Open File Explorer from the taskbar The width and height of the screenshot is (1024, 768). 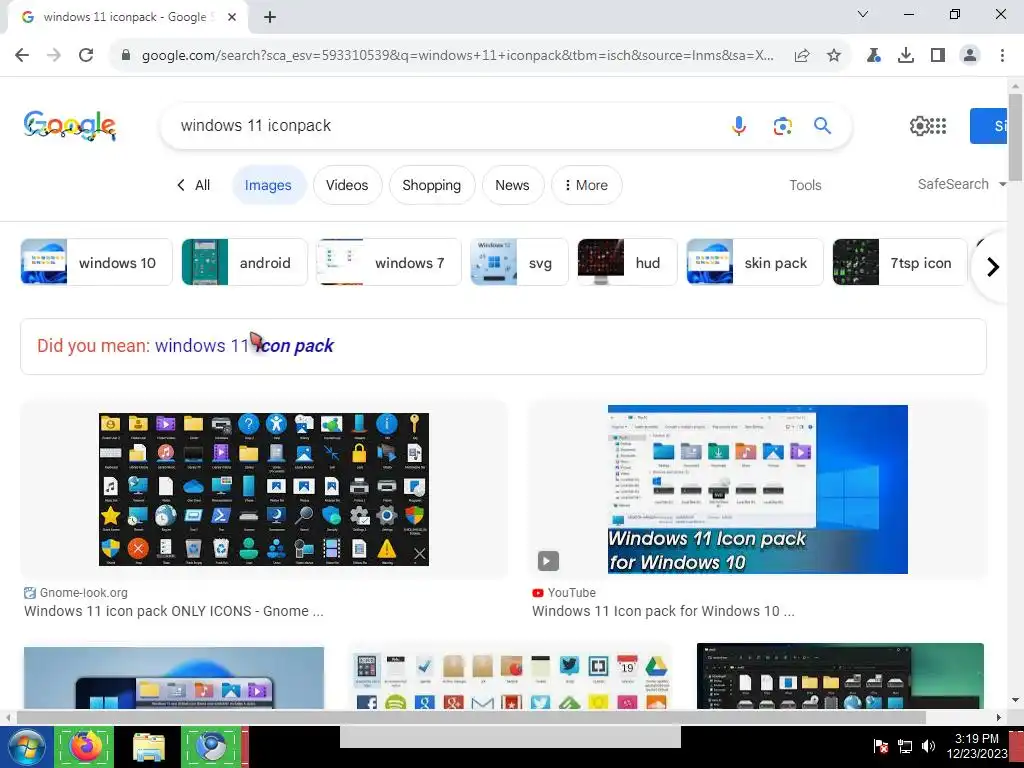pos(149,747)
